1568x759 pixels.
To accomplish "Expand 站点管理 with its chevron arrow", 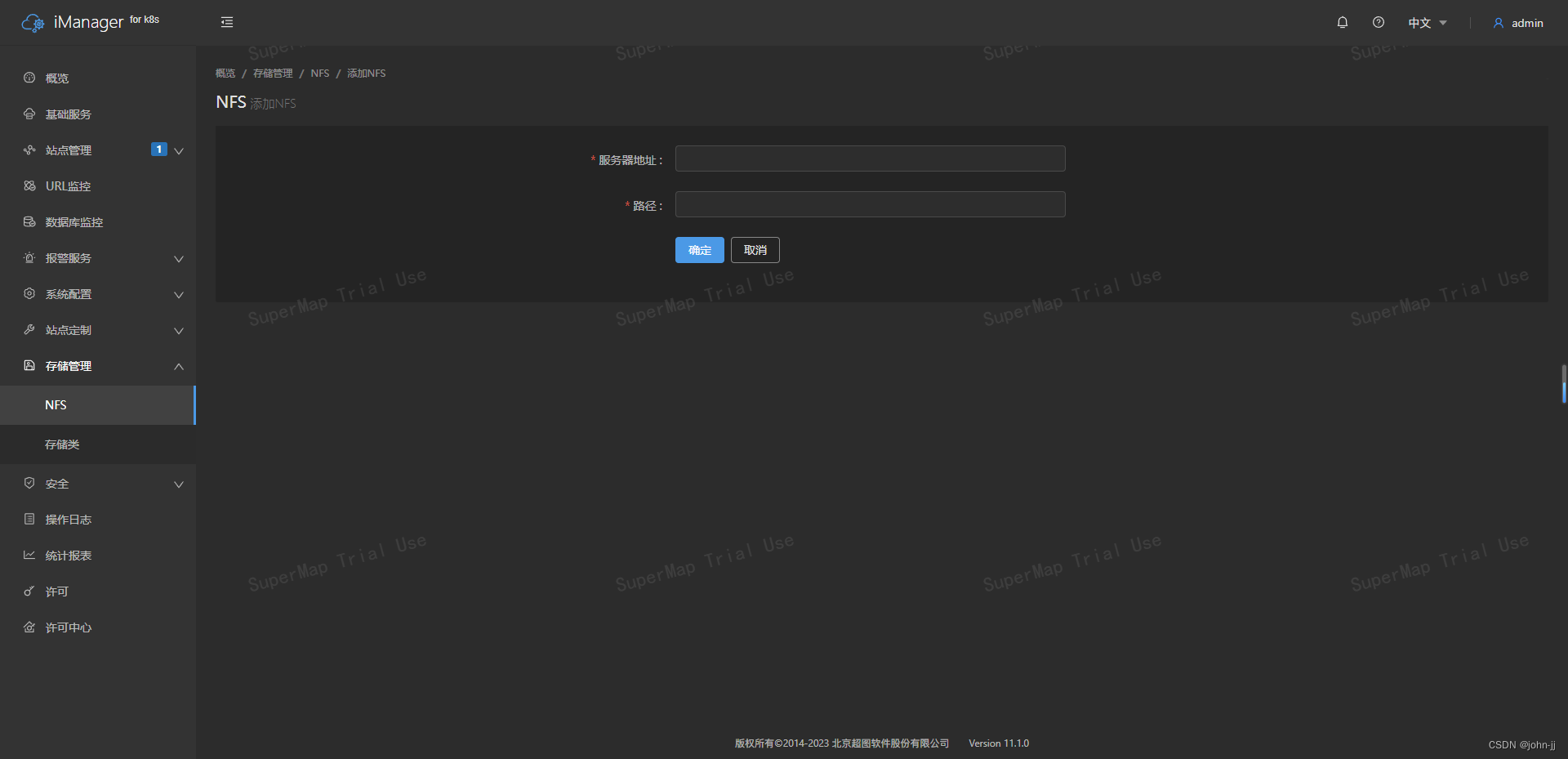I will [x=179, y=150].
